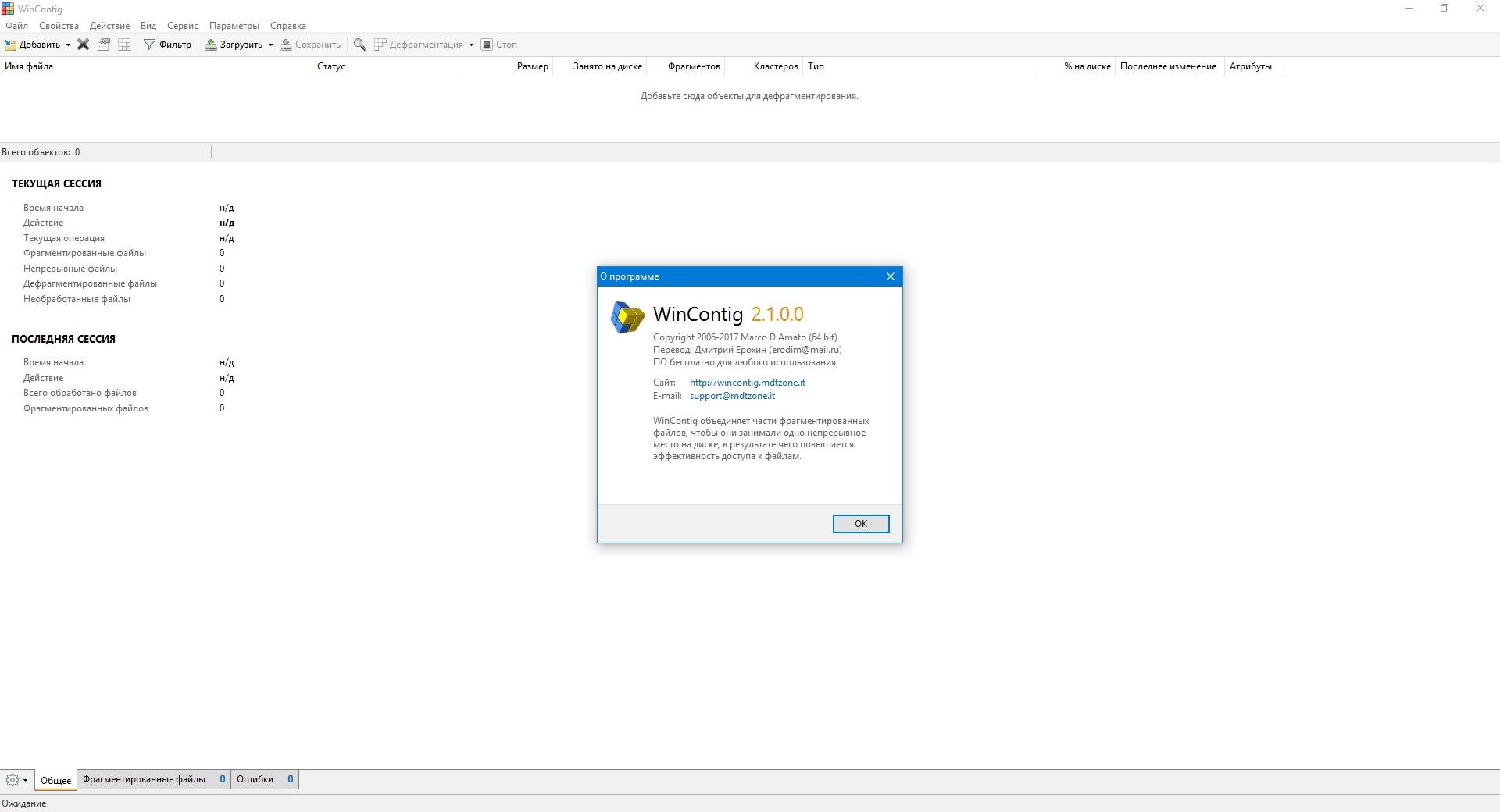Click the Непрерывные файлы label
This screenshot has height=812, width=1500.
70,269
